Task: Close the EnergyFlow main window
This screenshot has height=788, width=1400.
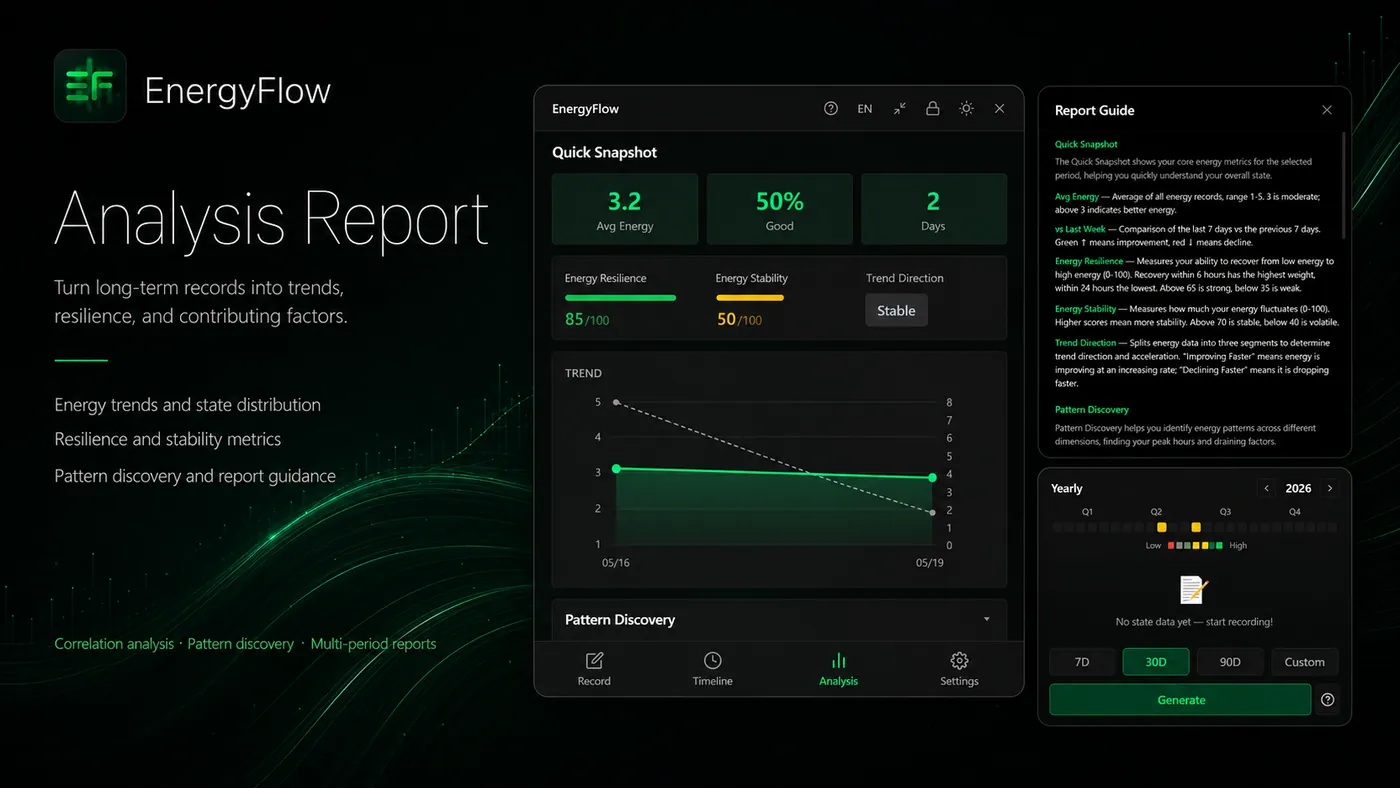Action: click(999, 109)
